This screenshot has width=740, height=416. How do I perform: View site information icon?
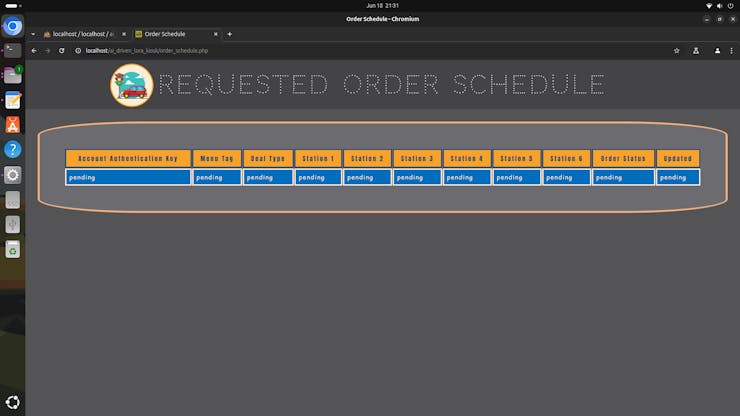point(78,51)
